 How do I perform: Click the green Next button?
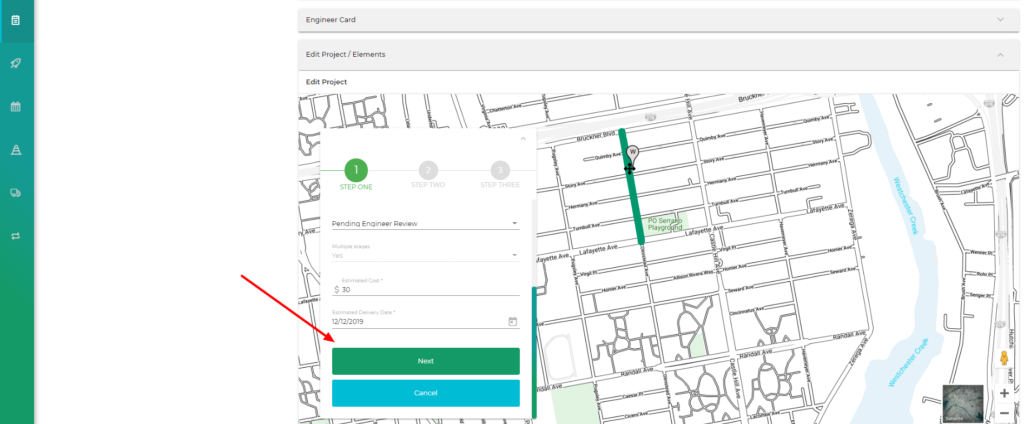pos(425,361)
